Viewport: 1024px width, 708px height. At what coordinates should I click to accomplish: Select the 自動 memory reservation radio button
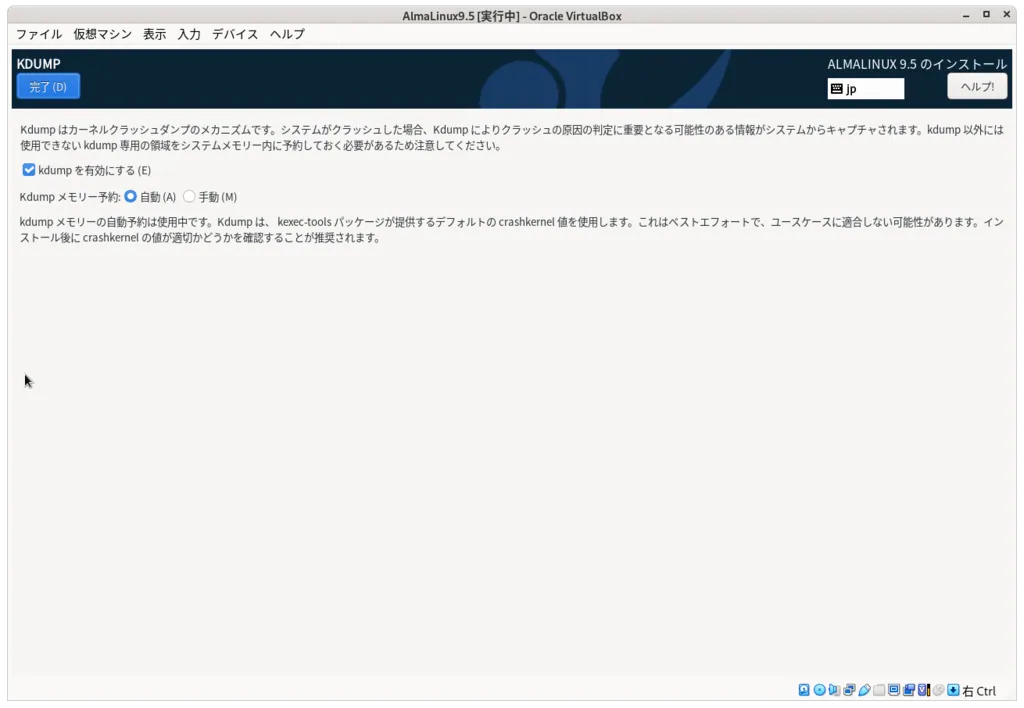(x=131, y=196)
